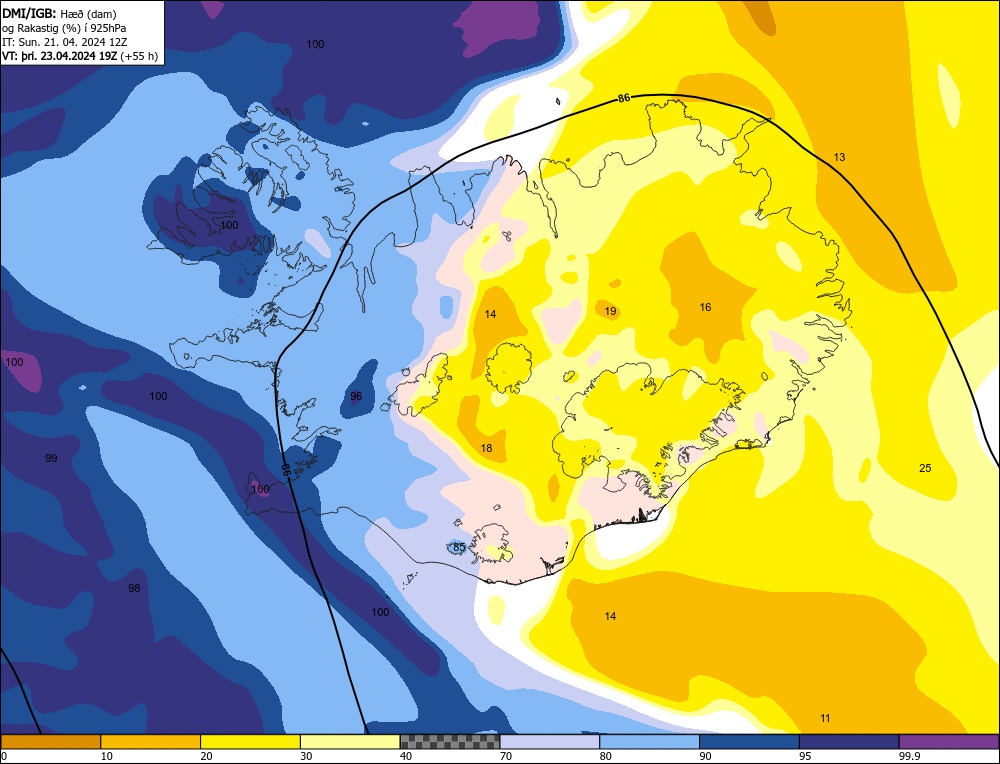This screenshot has height=764, width=1000.
Task: Click the humidity value 85 on the map
Action: pyautogui.click(x=459, y=547)
